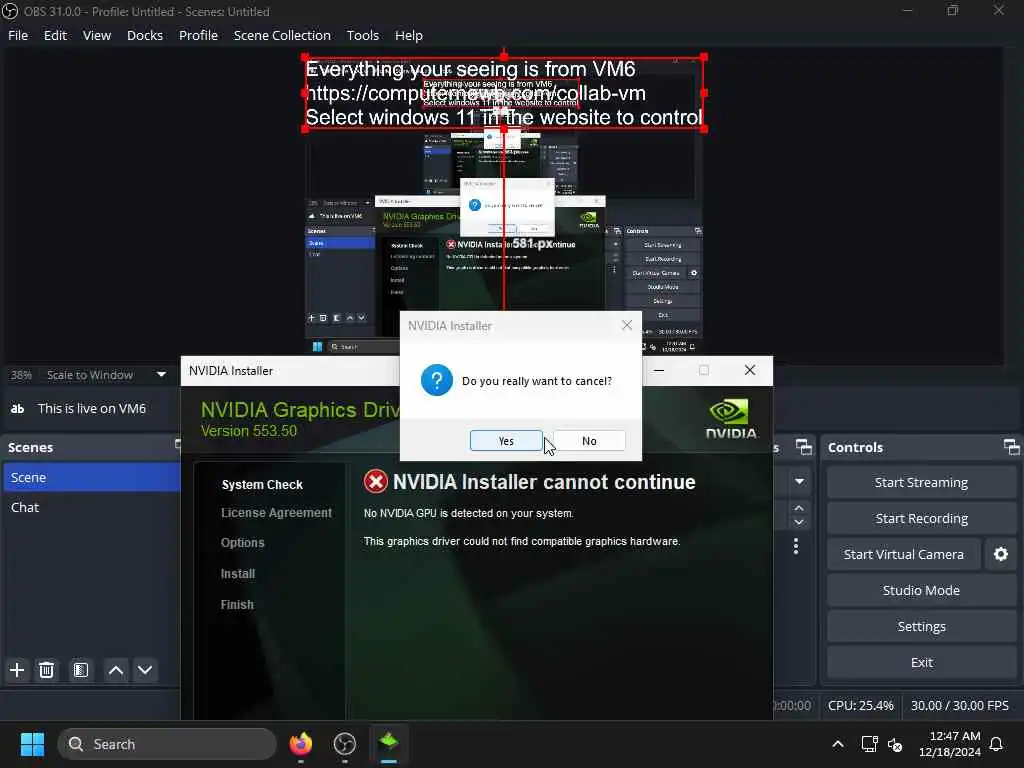Pop out the dock left of Controls

click(x=804, y=447)
